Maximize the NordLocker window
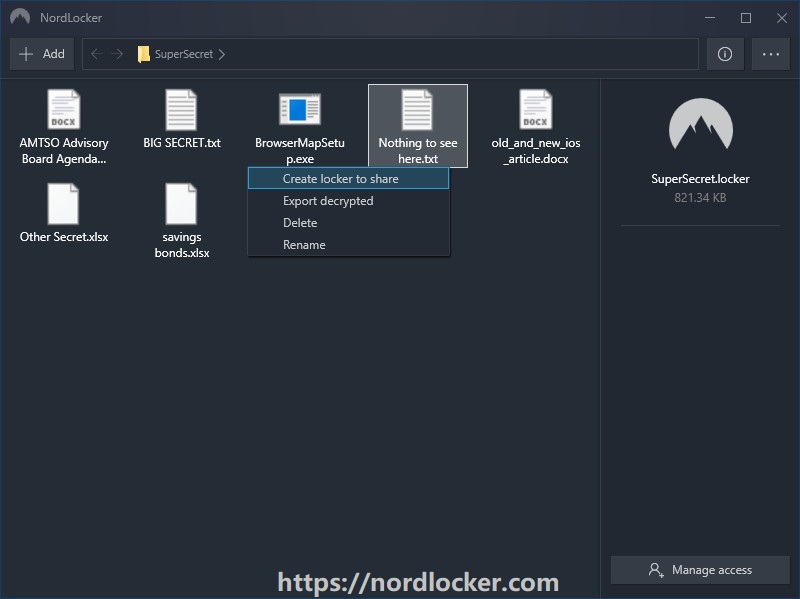The width and height of the screenshot is (800, 599). coord(745,18)
